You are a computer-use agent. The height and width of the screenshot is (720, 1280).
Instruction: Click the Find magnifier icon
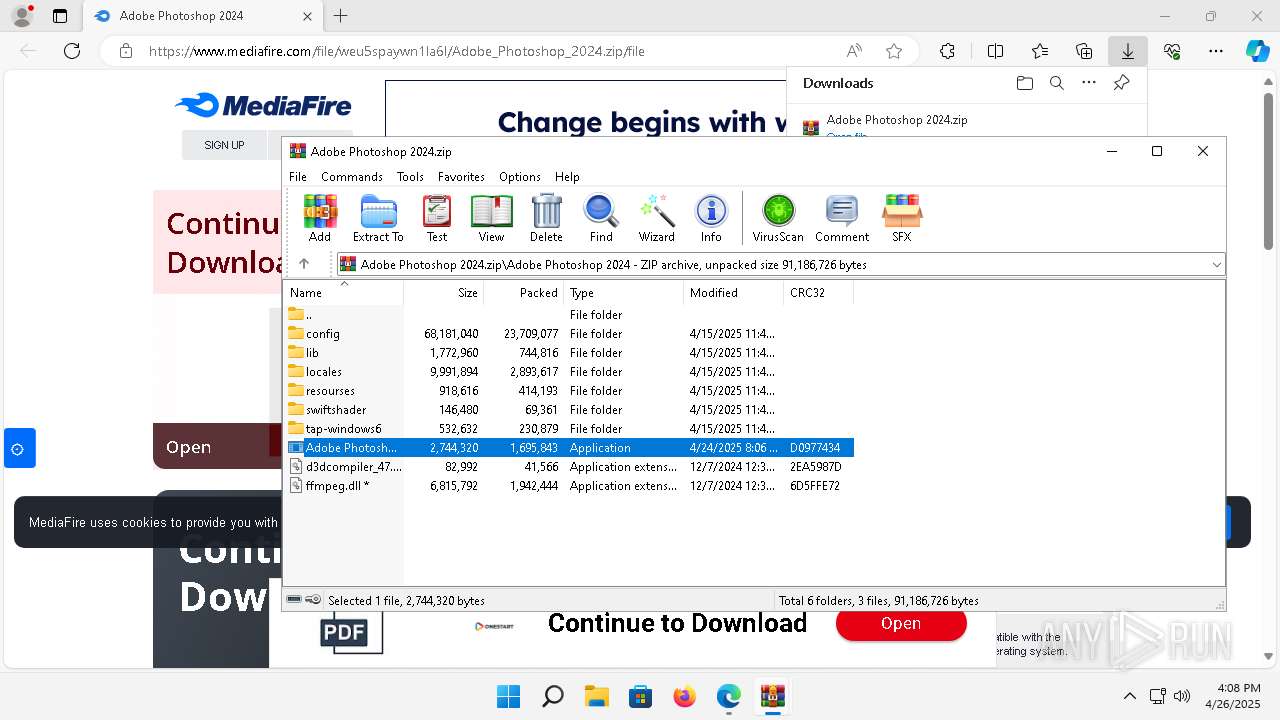coord(601,218)
